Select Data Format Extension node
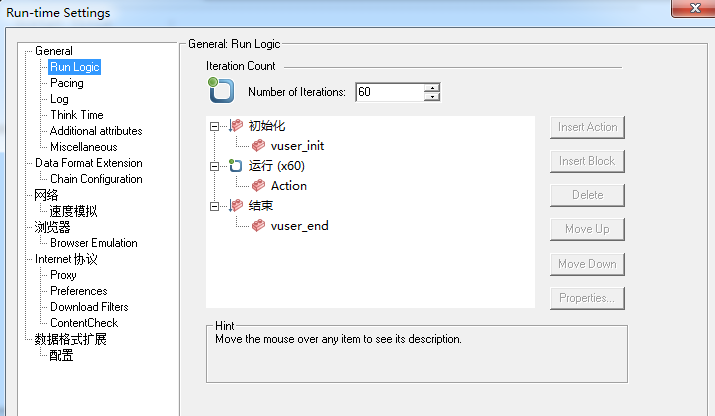The image size is (715, 416). [x=89, y=163]
